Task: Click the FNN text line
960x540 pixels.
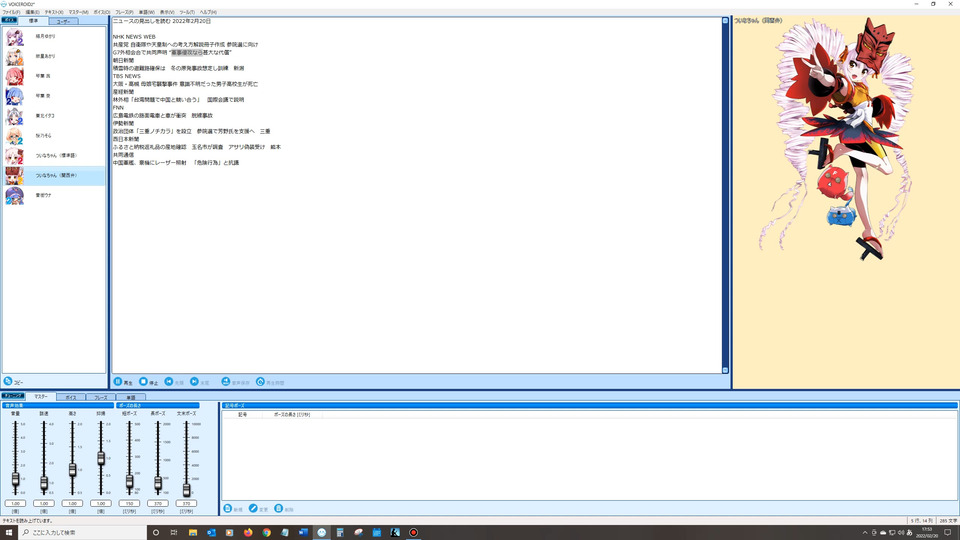Action: click(118, 108)
